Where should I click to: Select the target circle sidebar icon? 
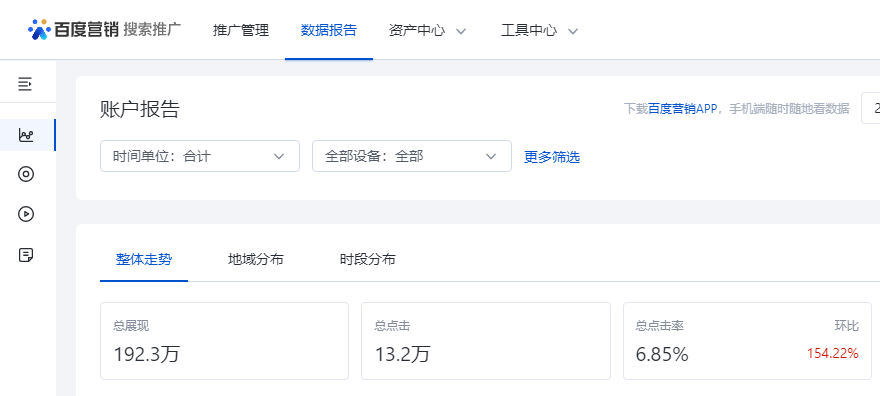pos(26,174)
